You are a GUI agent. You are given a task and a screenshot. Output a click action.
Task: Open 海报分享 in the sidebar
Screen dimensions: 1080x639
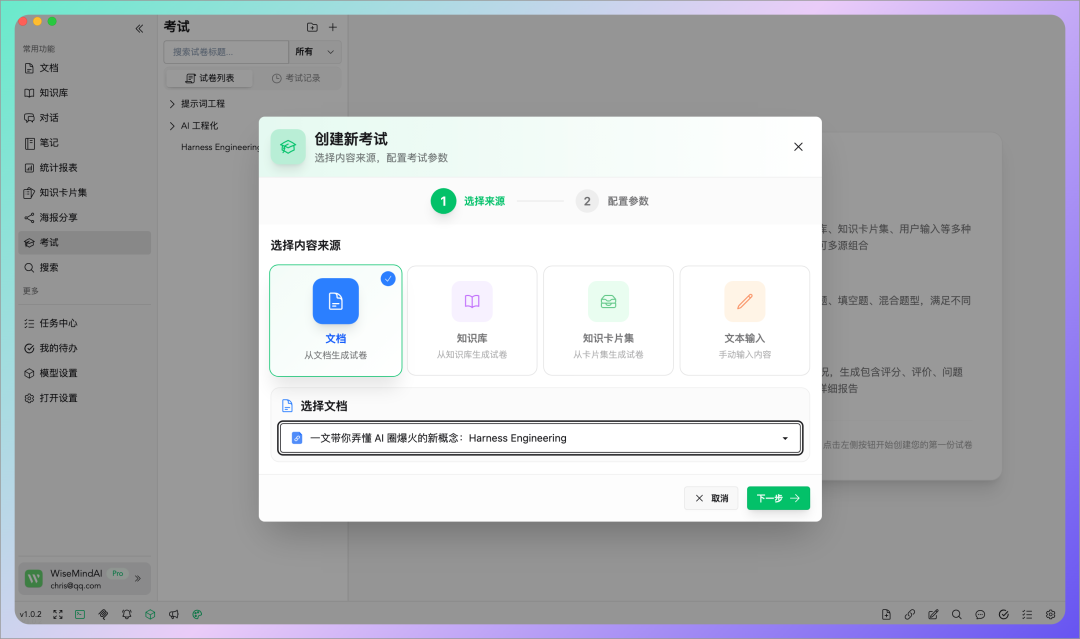[84, 218]
